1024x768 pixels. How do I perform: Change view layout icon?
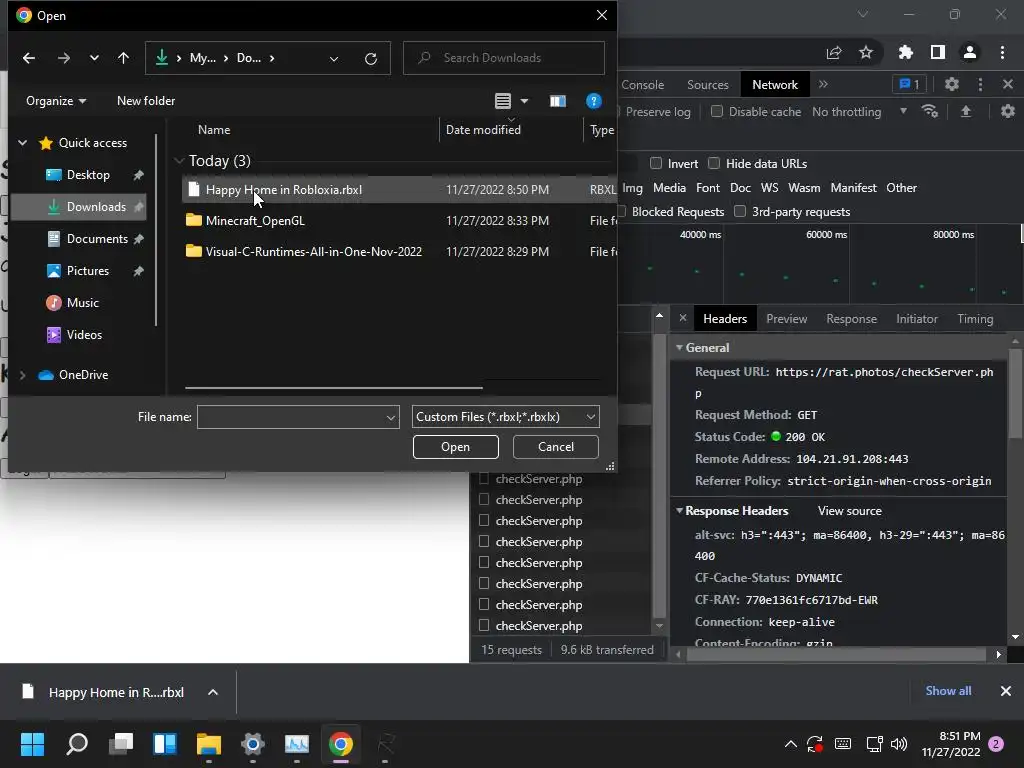point(502,101)
